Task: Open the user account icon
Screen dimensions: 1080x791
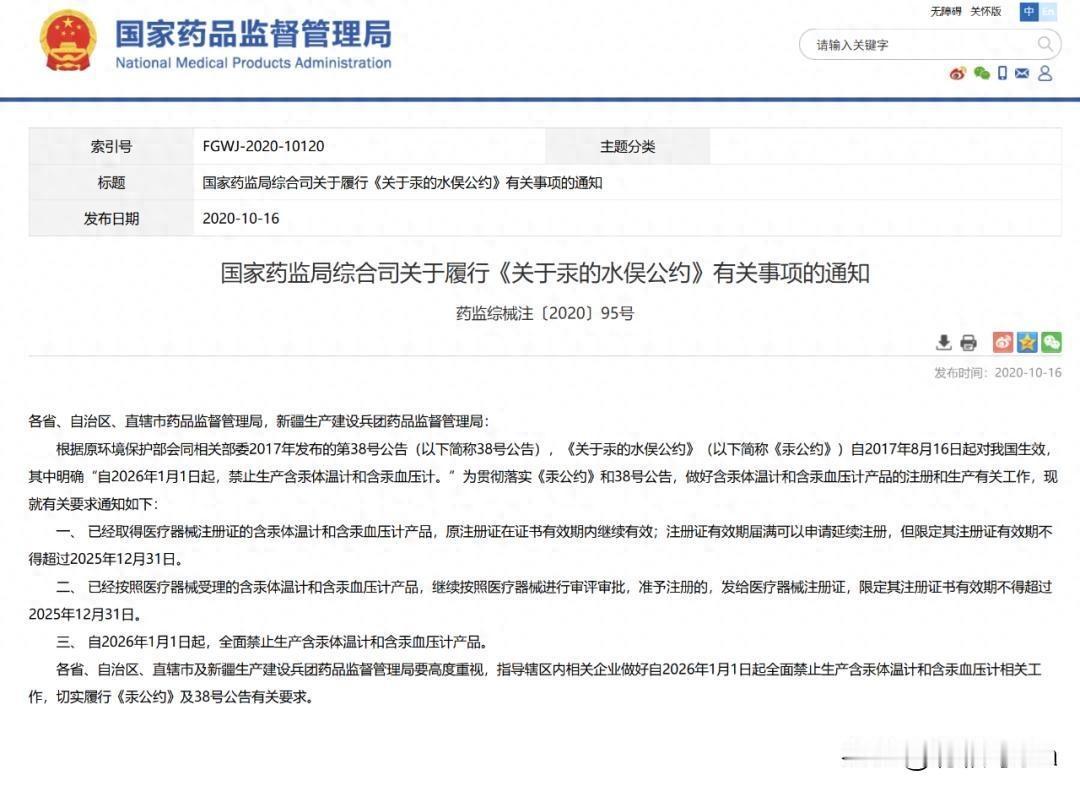Action: coord(1045,73)
